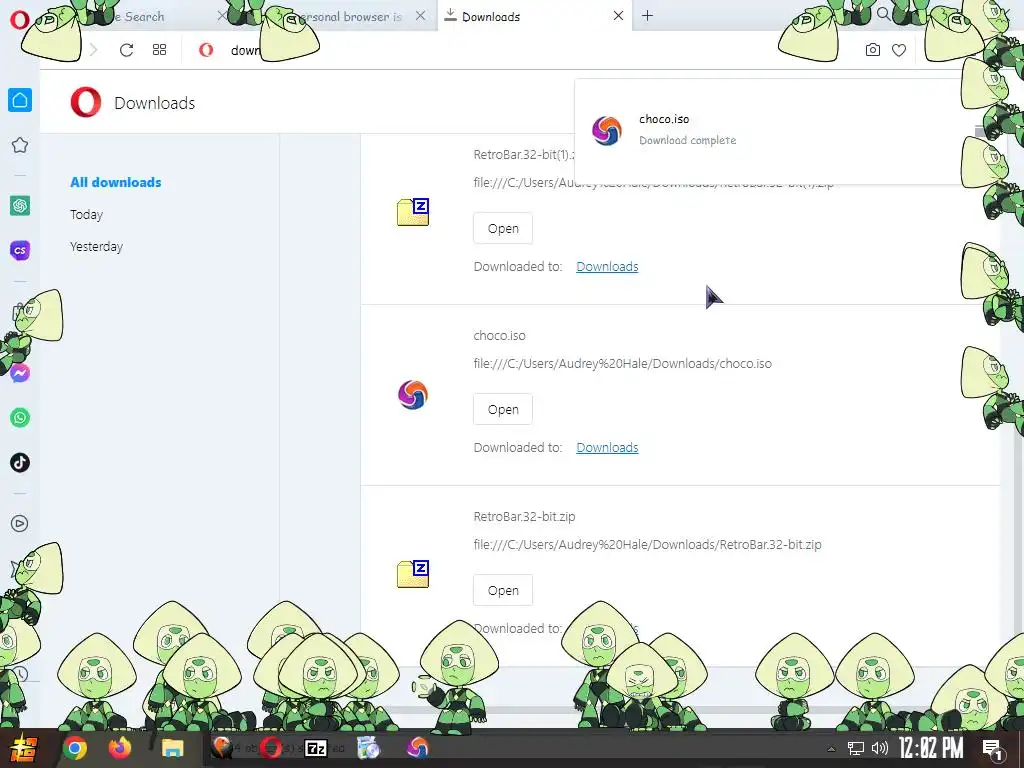The height and width of the screenshot is (768, 1024).
Task: Filter downloads by Yesterday
Action: tap(96, 246)
